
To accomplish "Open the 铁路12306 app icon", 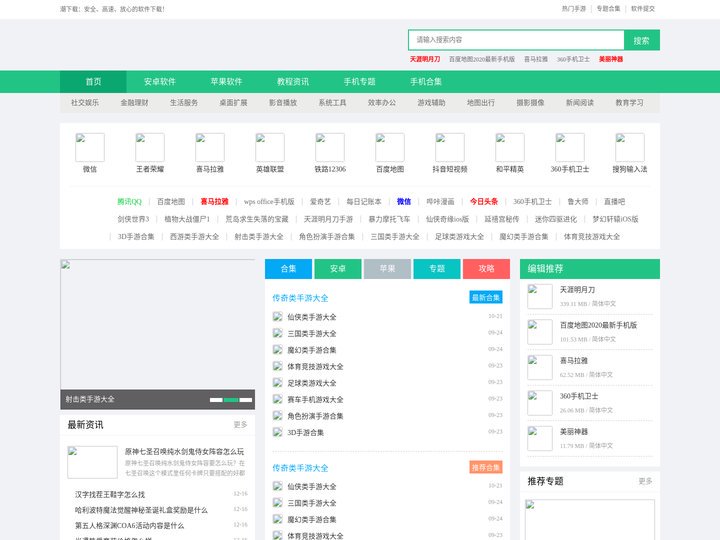I will tap(330, 147).
